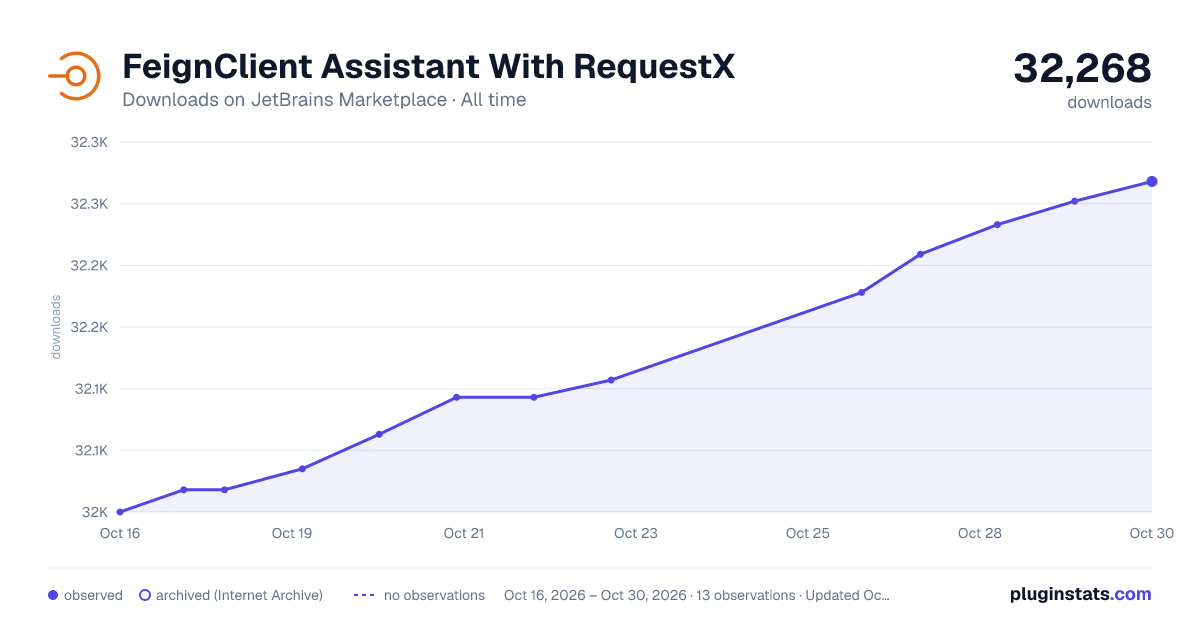Image resolution: width=1200 pixels, height=630 pixels.
Task: Click the latest Oct 30 large data point
Action: (x=1152, y=181)
